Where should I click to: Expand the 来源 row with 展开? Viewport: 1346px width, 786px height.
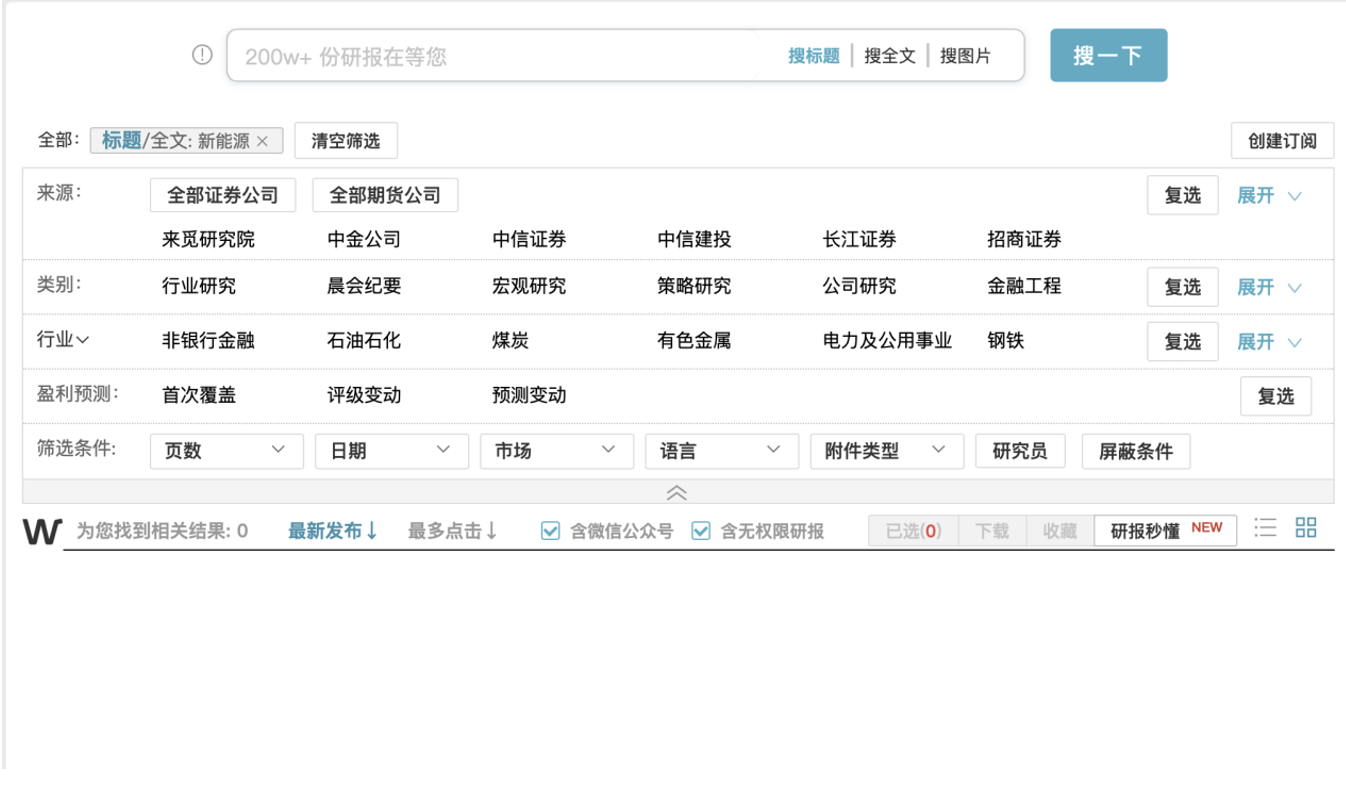click(x=1269, y=196)
